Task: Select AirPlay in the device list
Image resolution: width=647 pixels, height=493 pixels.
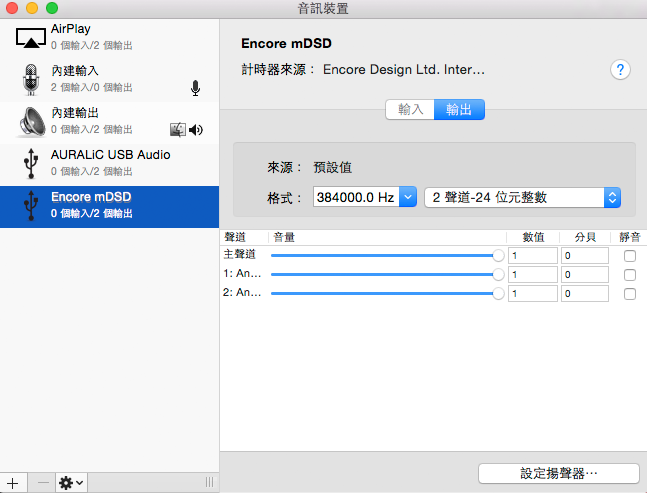Action: click(x=109, y=38)
